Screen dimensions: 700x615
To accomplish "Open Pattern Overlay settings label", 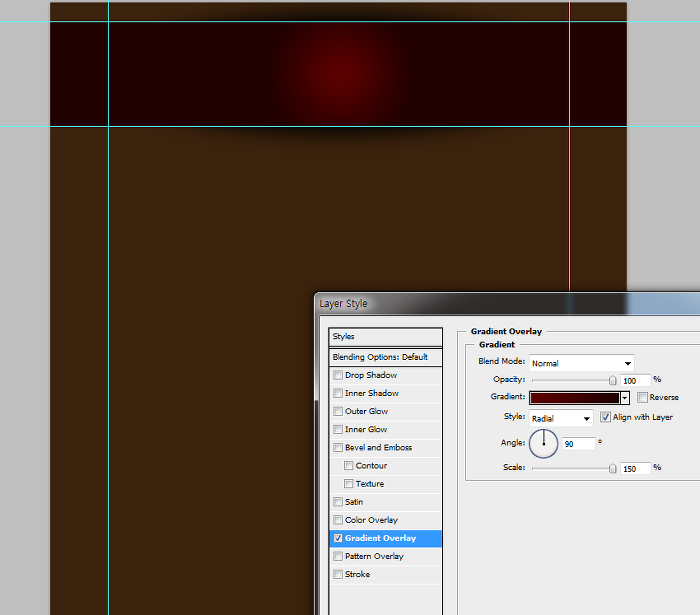I will (x=374, y=556).
